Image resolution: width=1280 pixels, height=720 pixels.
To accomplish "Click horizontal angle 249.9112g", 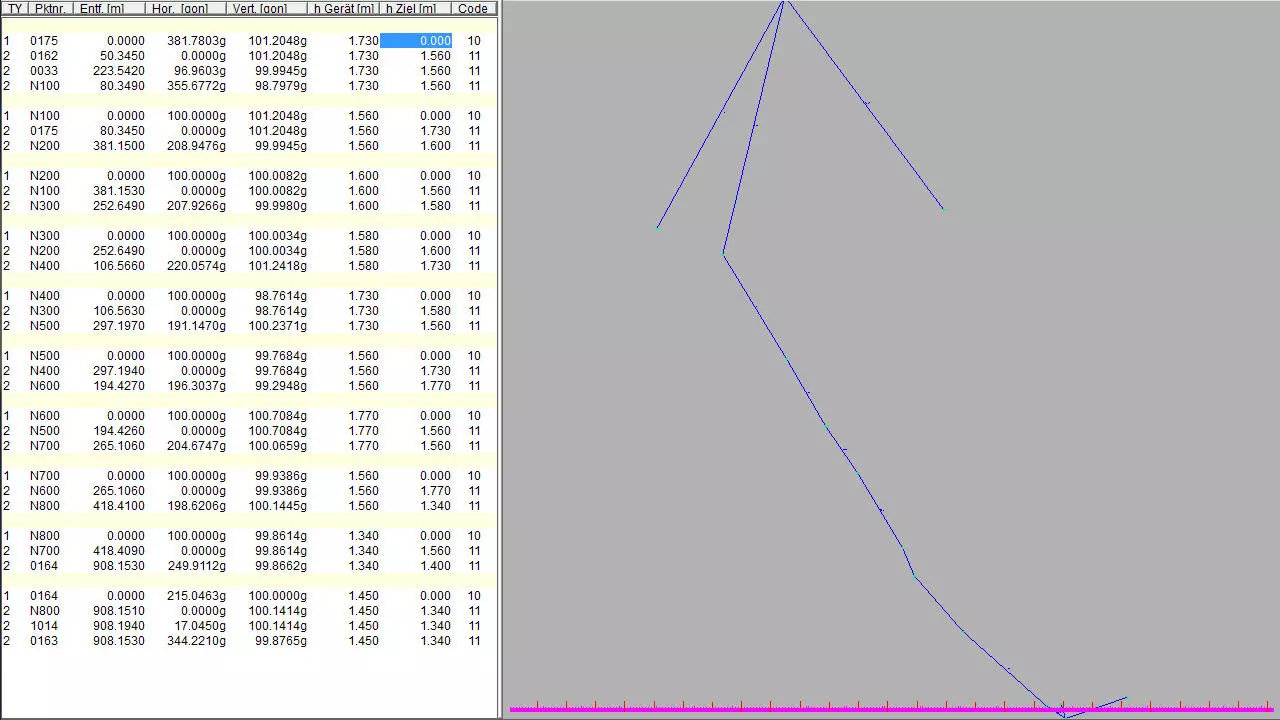I will pos(196,566).
